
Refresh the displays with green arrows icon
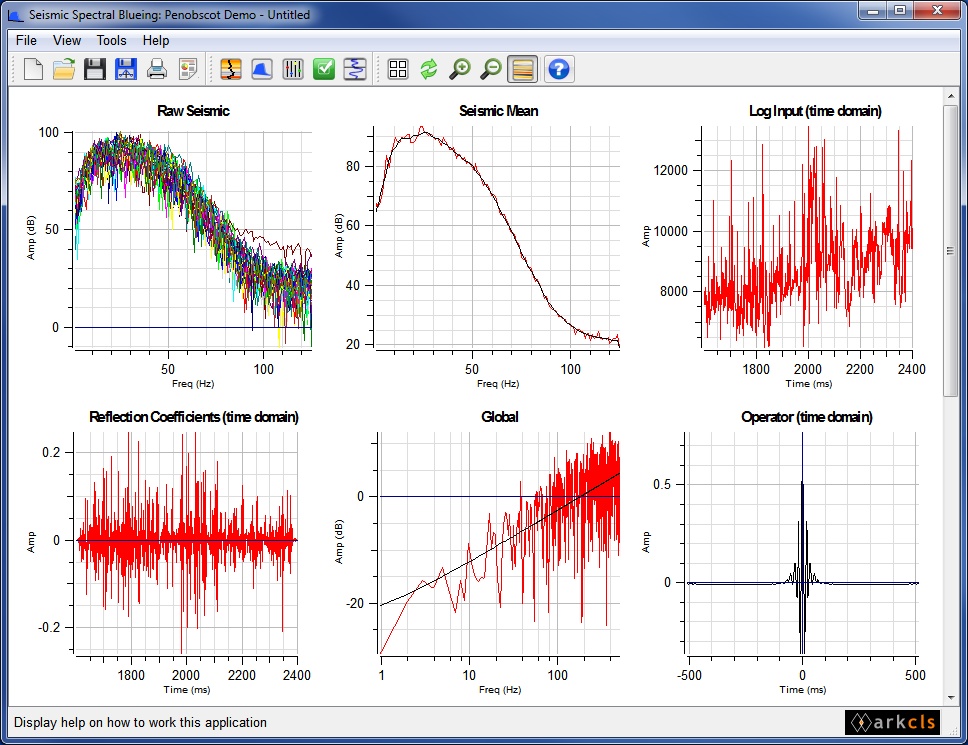(428, 69)
